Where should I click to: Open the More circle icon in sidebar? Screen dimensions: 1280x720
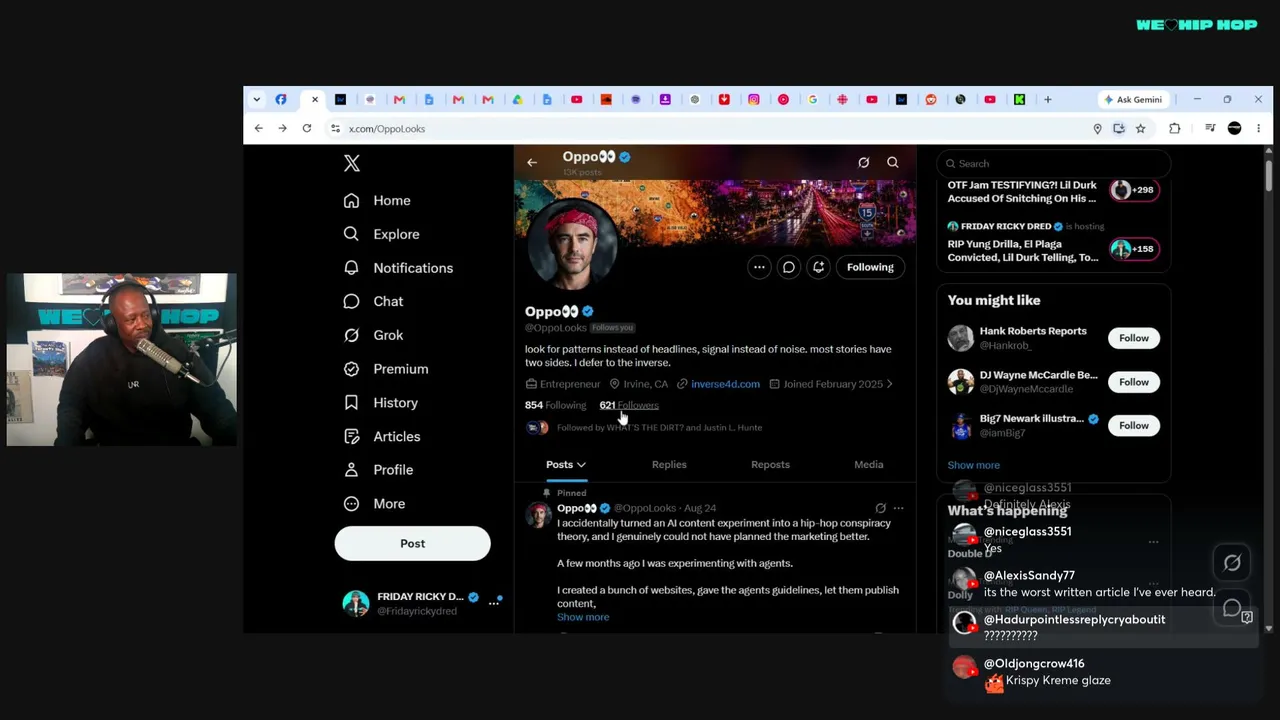[x=351, y=504]
